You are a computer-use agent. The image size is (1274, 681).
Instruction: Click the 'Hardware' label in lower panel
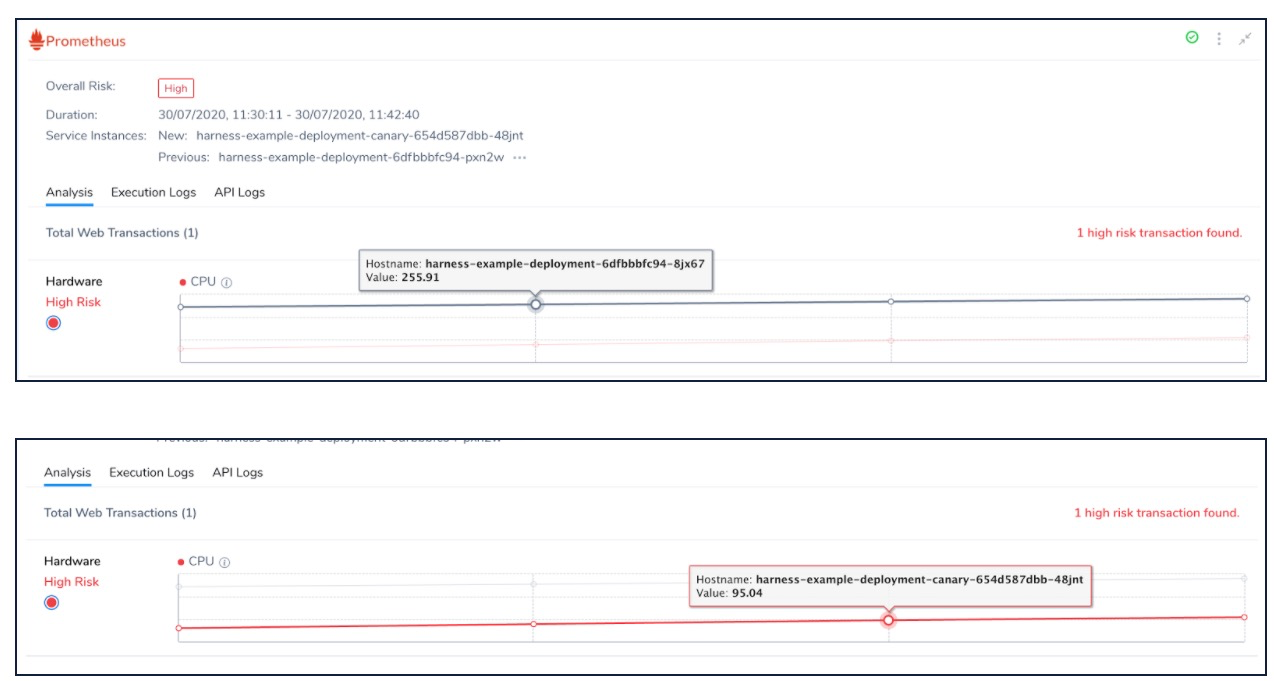tap(72, 562)
